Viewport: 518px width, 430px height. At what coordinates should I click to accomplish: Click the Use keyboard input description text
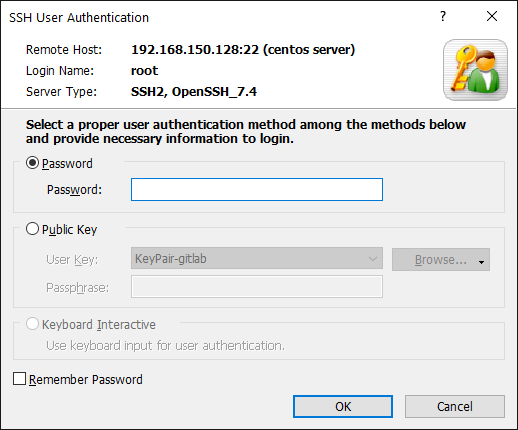tap(165, 346)
